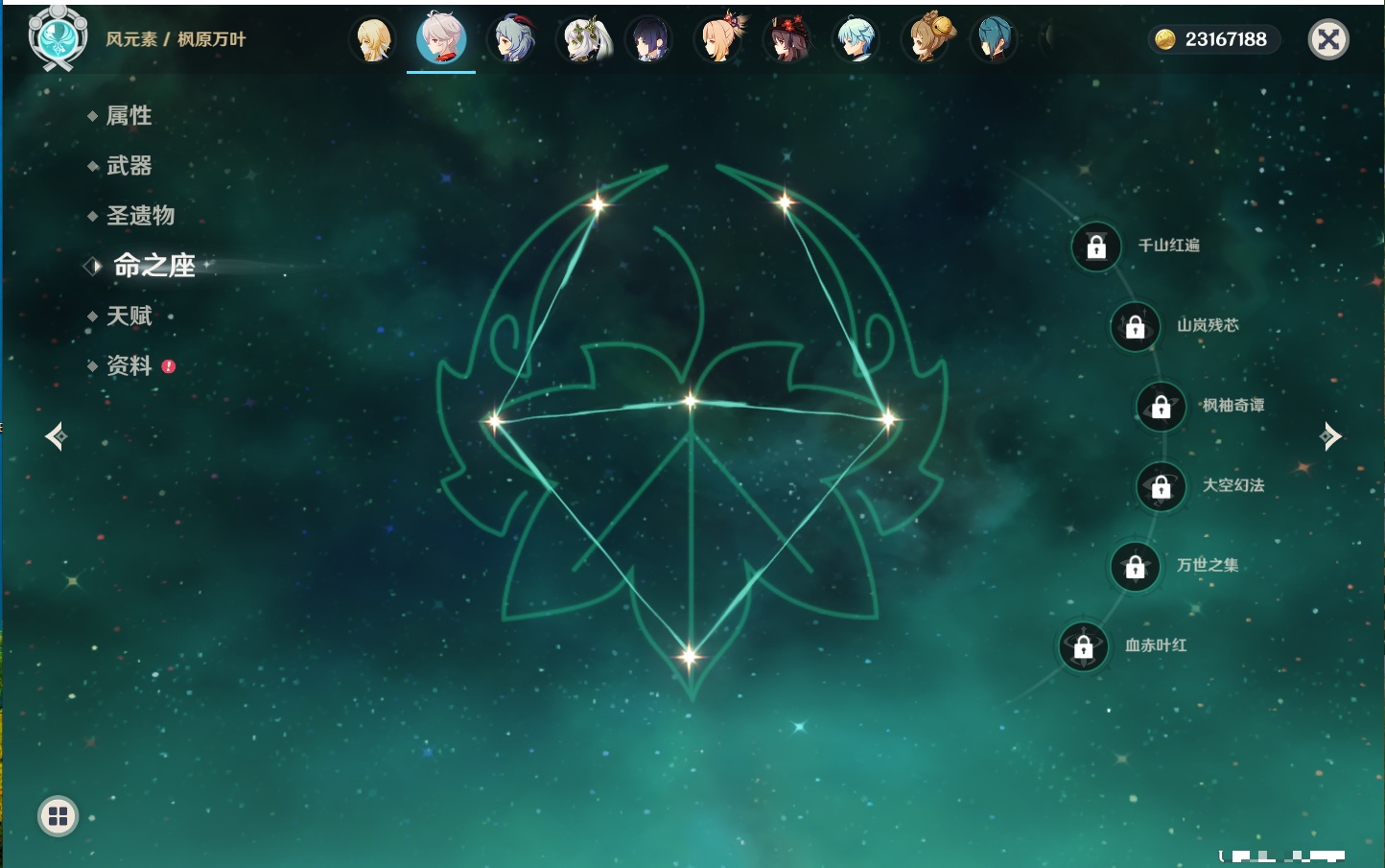Image resolution: width=1385 pixels, height=868 pixels.
Task: Open the 武器 weapon menu
Action: (x=129, y=166)
